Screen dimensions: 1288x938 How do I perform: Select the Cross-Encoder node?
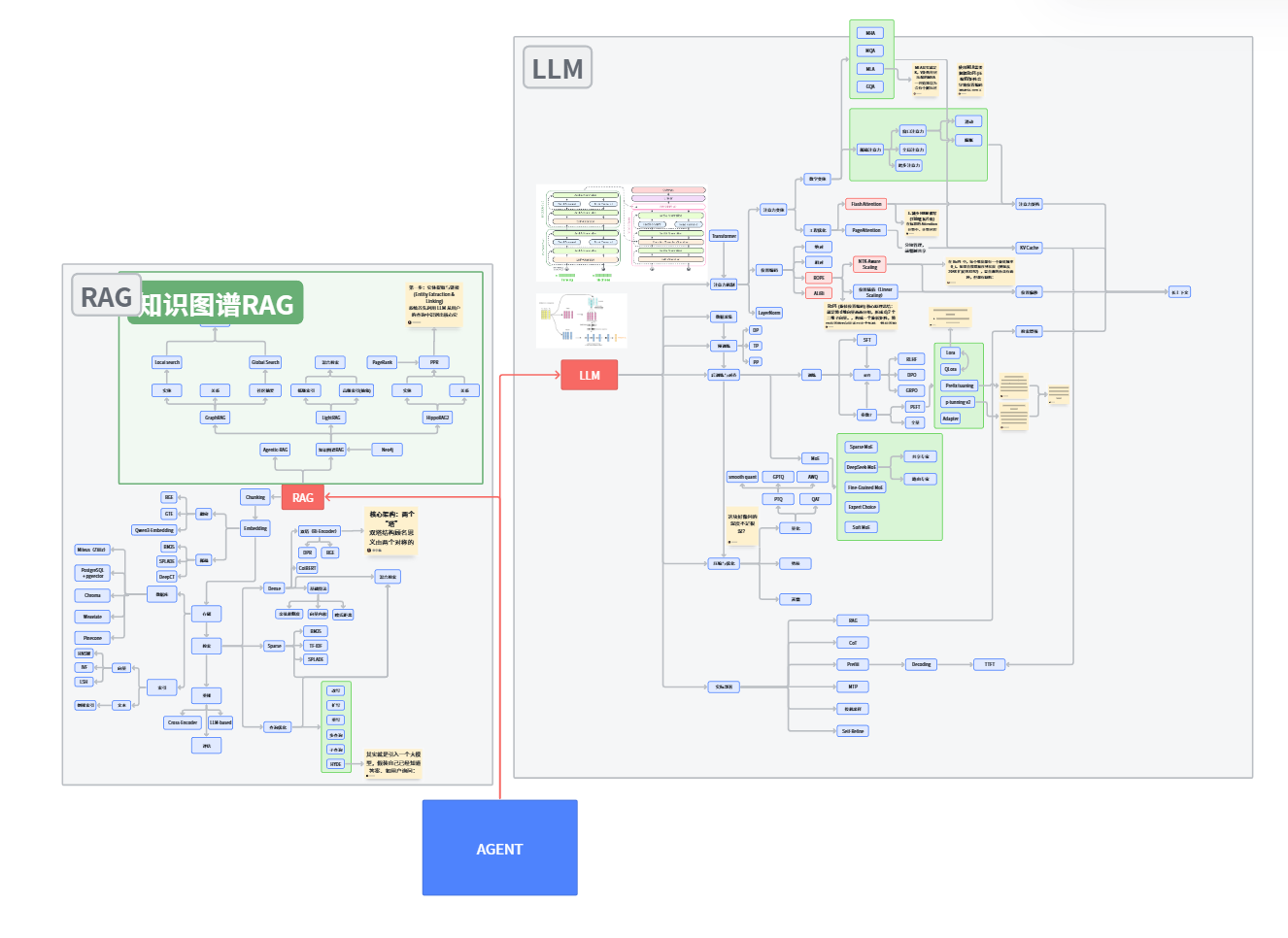point(183,722)
